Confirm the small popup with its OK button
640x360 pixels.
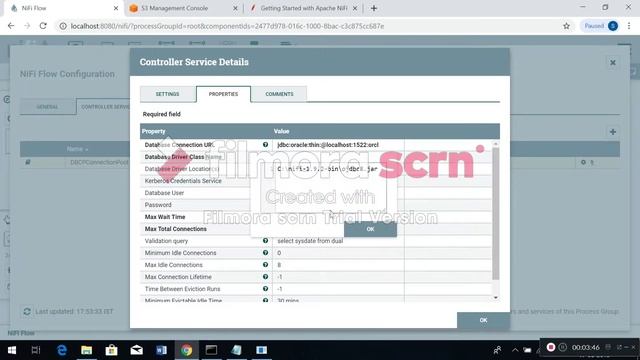[370, 229]
